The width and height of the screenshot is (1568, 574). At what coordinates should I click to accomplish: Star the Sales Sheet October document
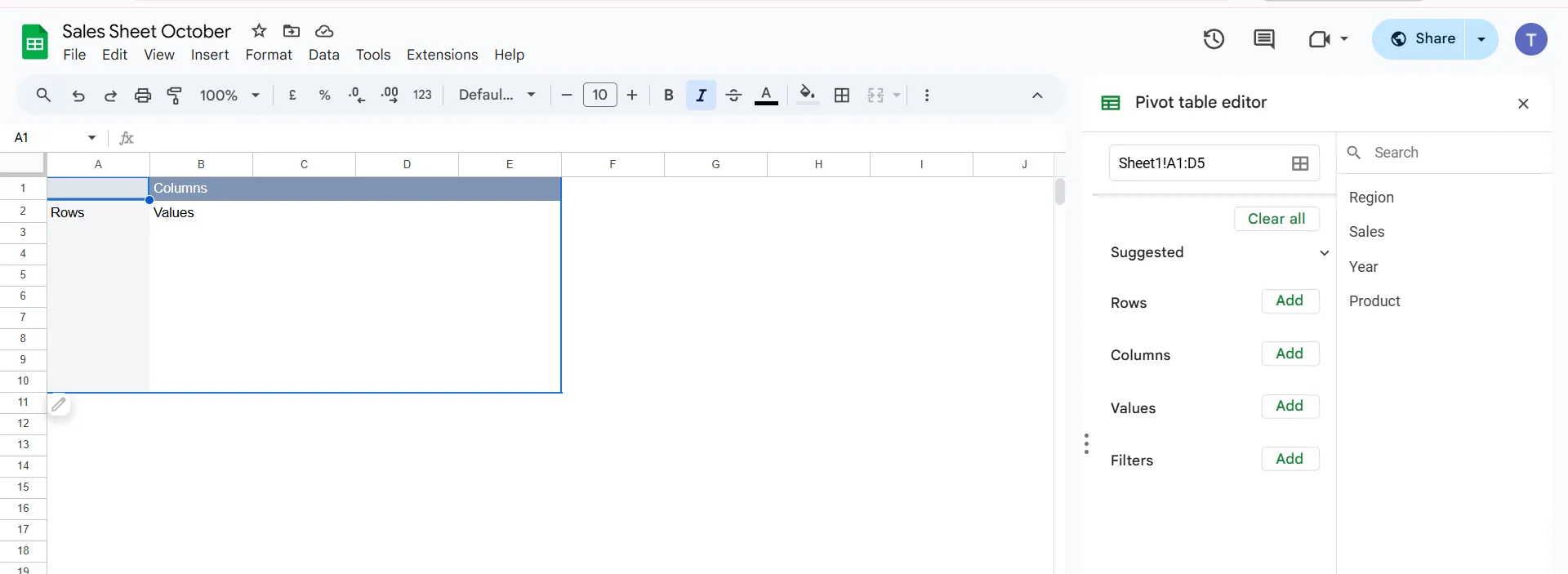pos(259,31)
